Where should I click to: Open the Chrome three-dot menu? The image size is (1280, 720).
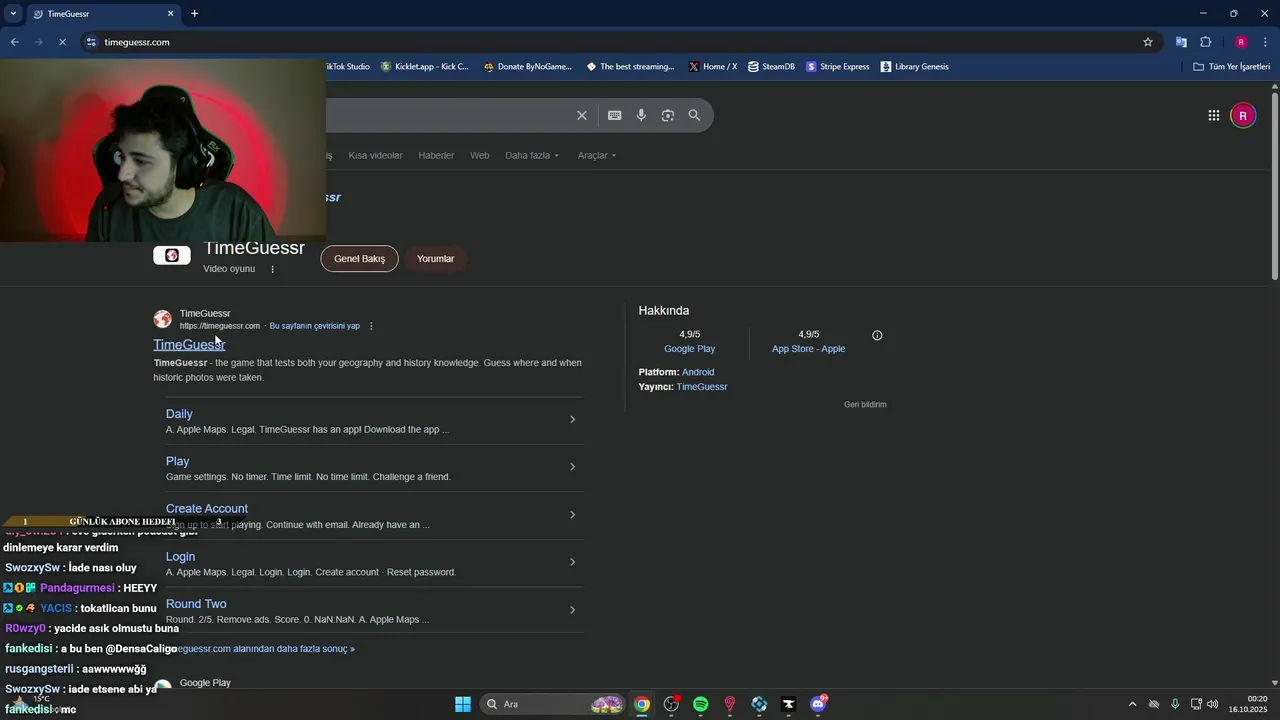[1266, 42]
